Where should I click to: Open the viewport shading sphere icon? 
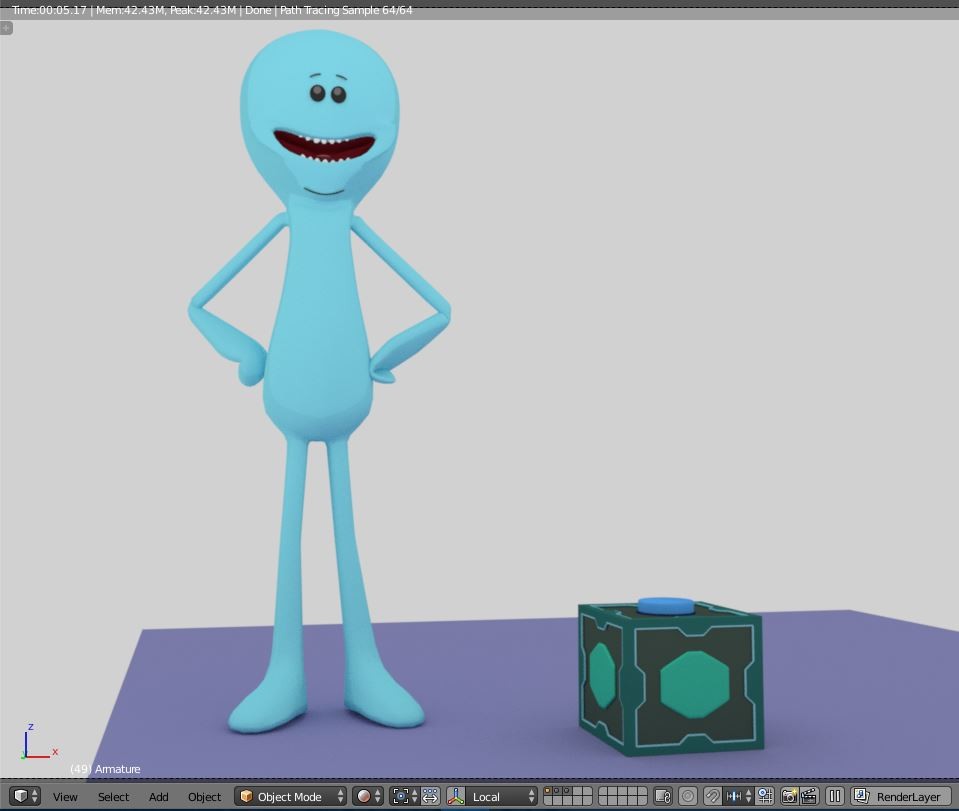click(363, 796)
